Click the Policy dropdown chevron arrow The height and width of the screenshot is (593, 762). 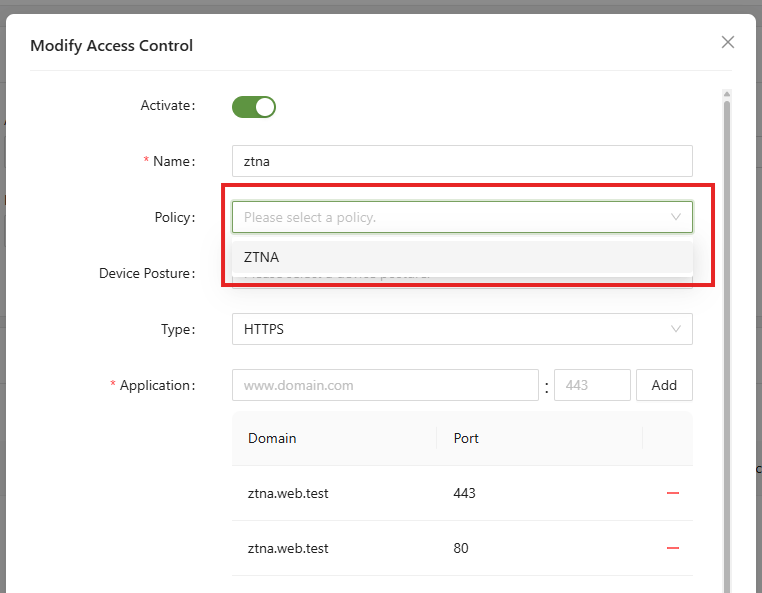click(x=676, y=217)
